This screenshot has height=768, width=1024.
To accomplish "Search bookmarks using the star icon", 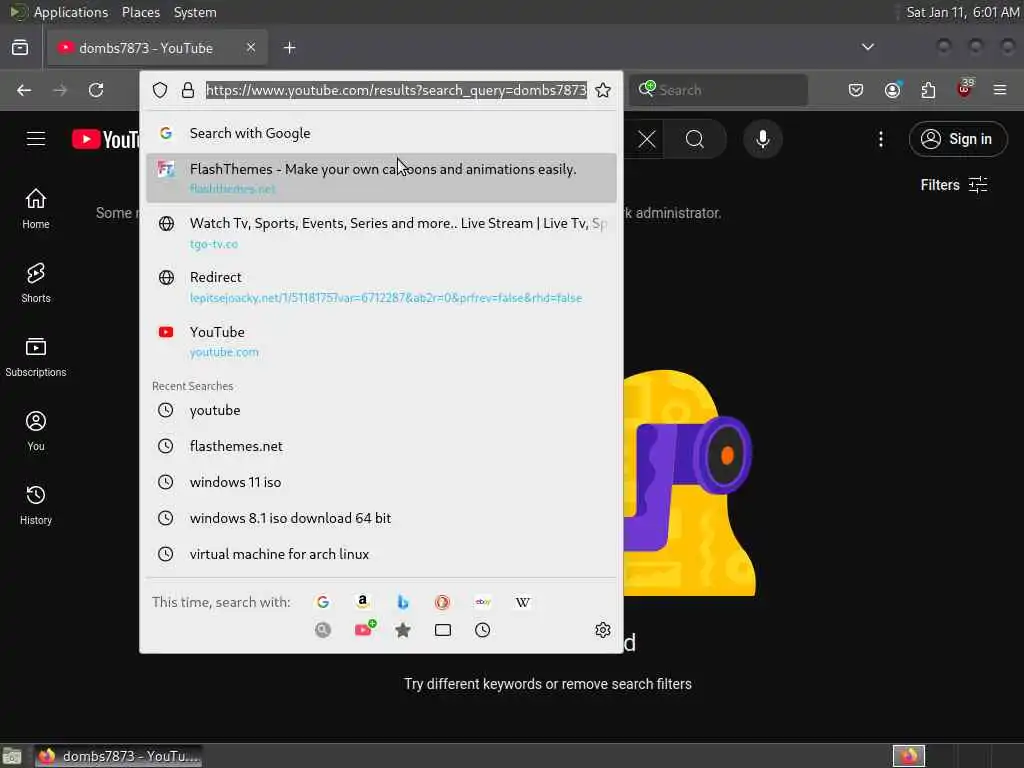I will (x=403, y=630).
